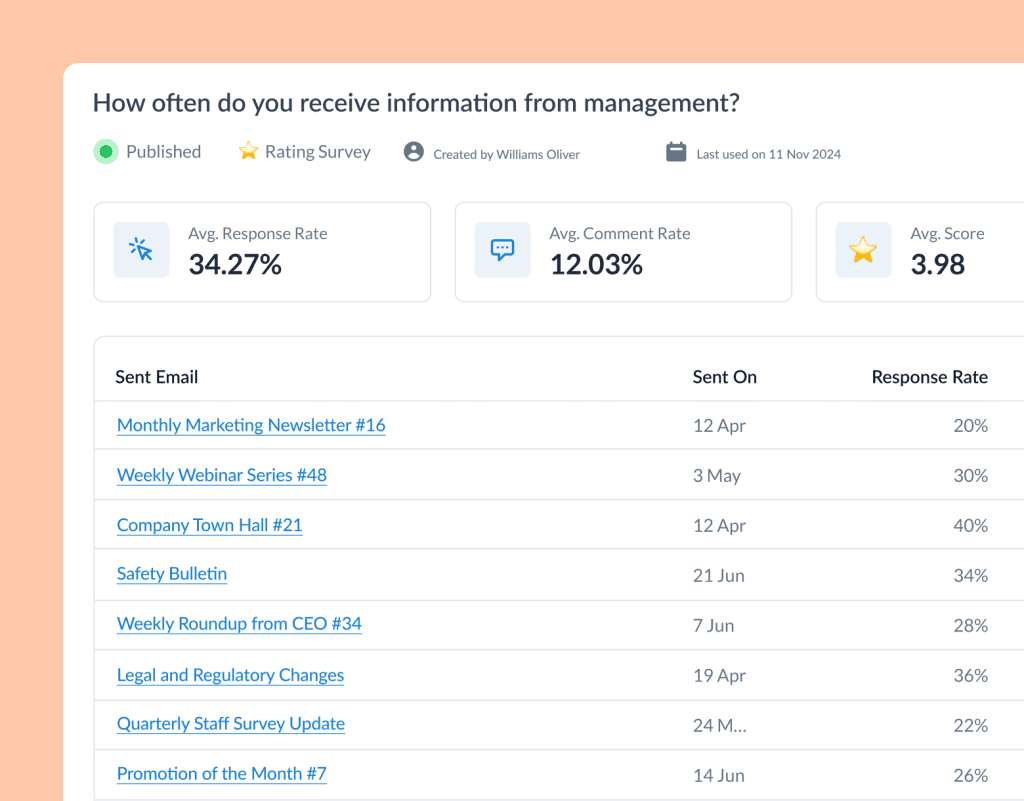Open the Sent On column sorter
This screenshot has height=801, width=1024.
point(725,377)
